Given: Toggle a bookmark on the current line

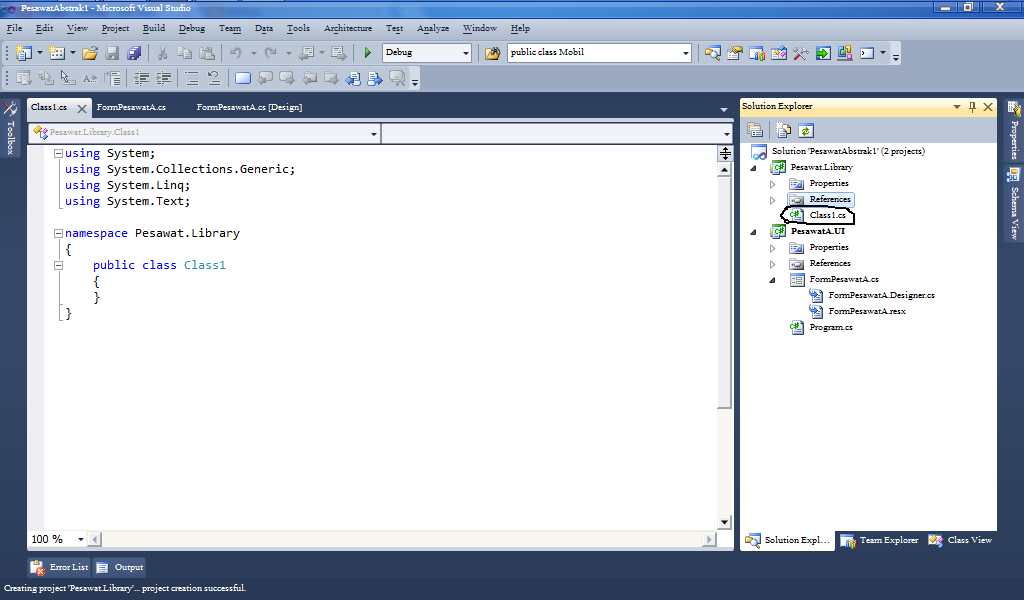Looking at the screenshot, I should [242, 79].
